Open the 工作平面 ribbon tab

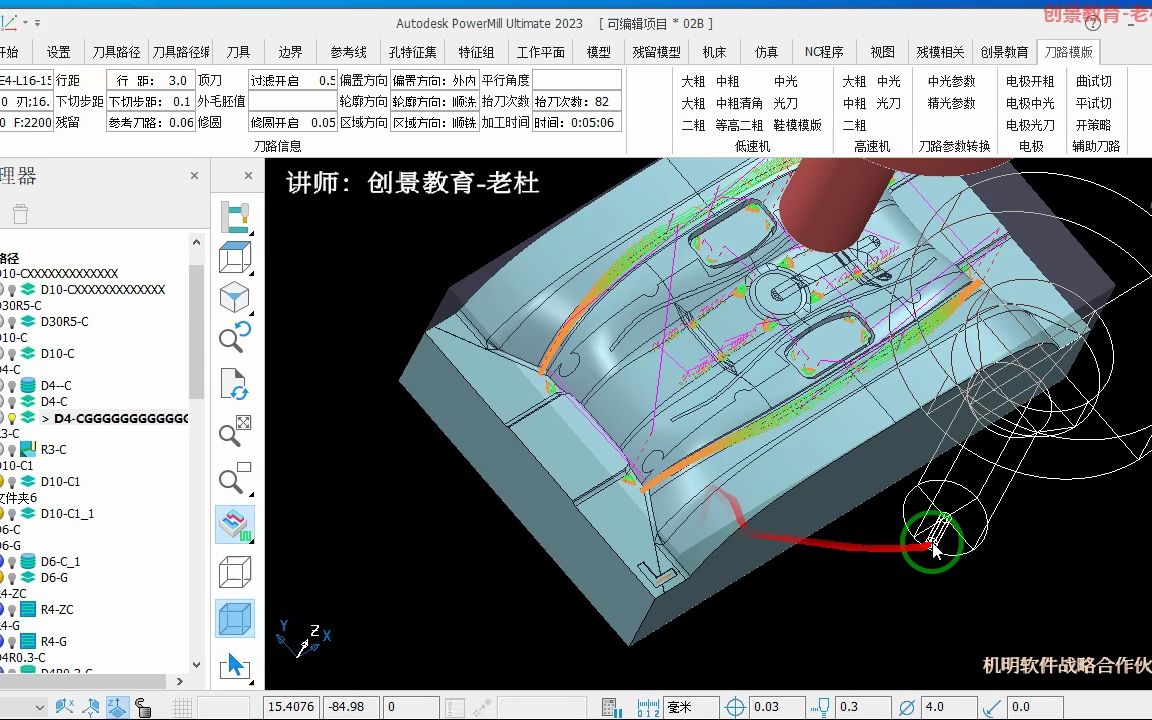[x=541, y=51]
